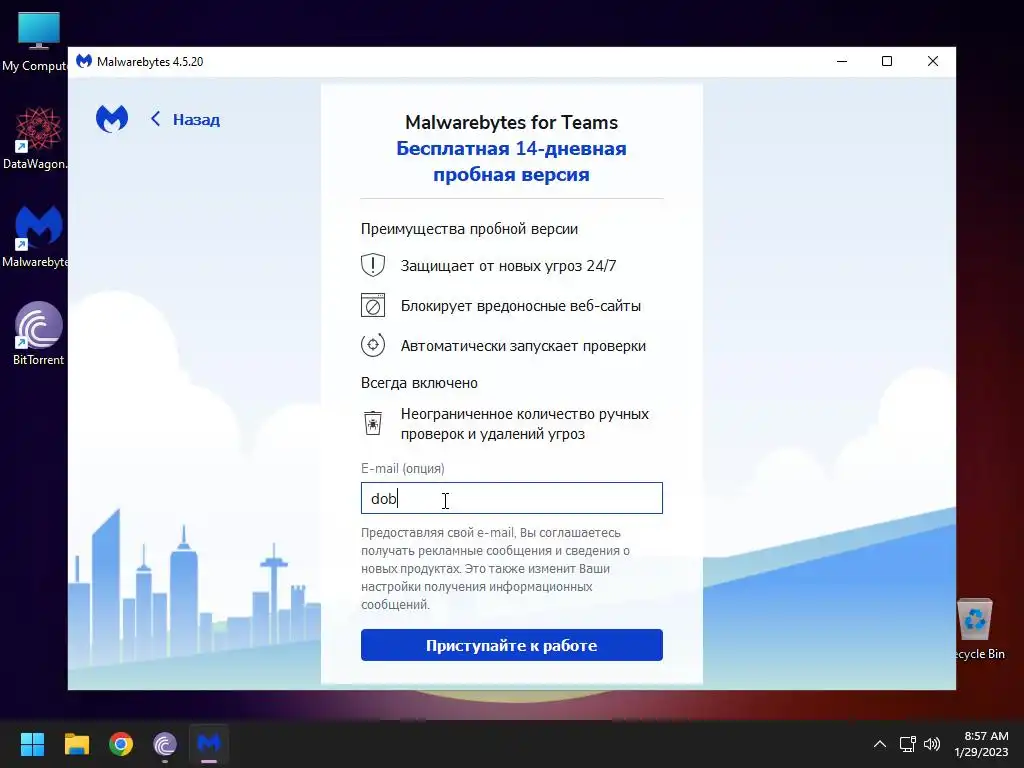Screen dimensions: 1024x768
Task: Click the Преимущества пробной версии label
Action: tap(469, 229)
